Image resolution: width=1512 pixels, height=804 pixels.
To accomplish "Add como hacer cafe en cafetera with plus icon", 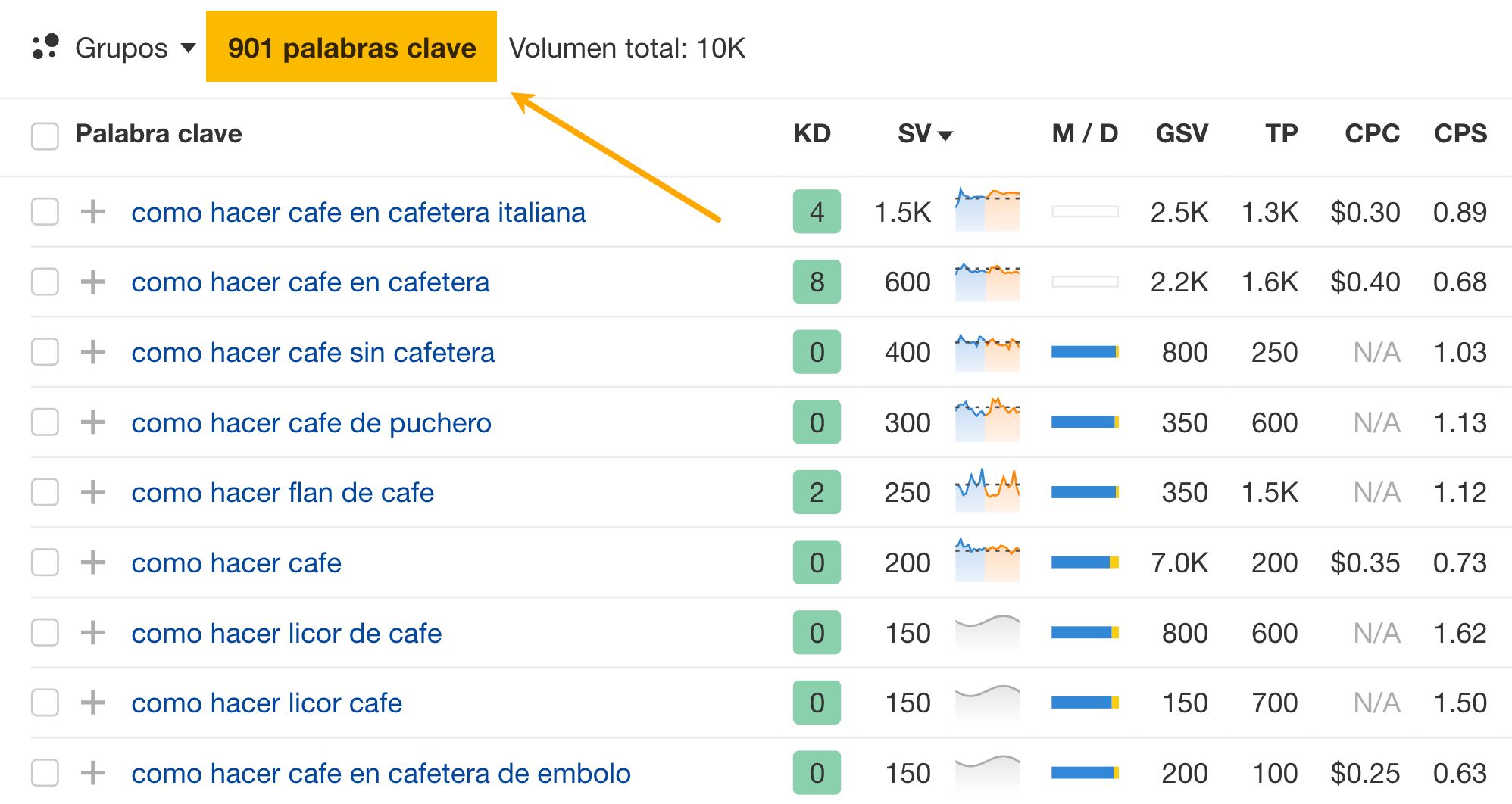I will pos(93,282).
